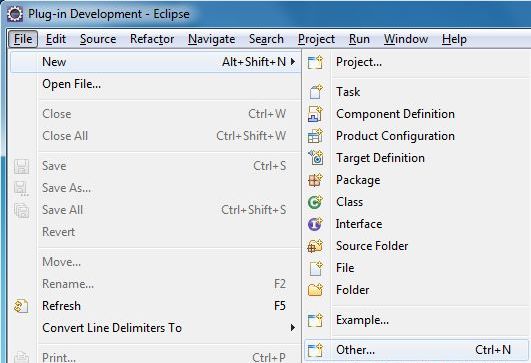This screenshot has height=363, width=531.
Task: Click the Print icon in File menu
Action: pyautogui.click(x=21, y=357)
